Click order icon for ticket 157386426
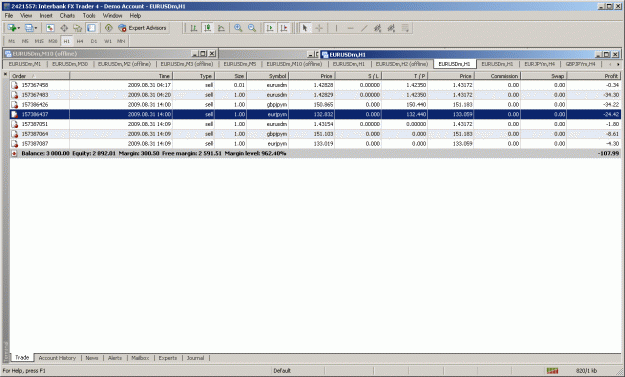This screenshot has height=377, width=625. (x=14, y=104)
